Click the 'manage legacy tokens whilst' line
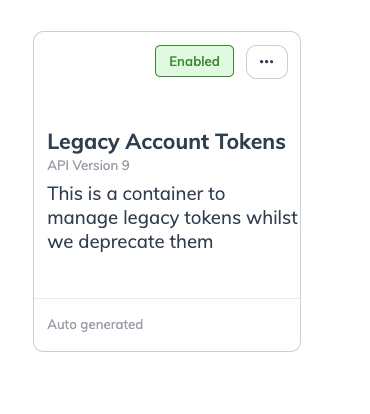Screen dimensions: 370x414 click(x=173, y=219)
